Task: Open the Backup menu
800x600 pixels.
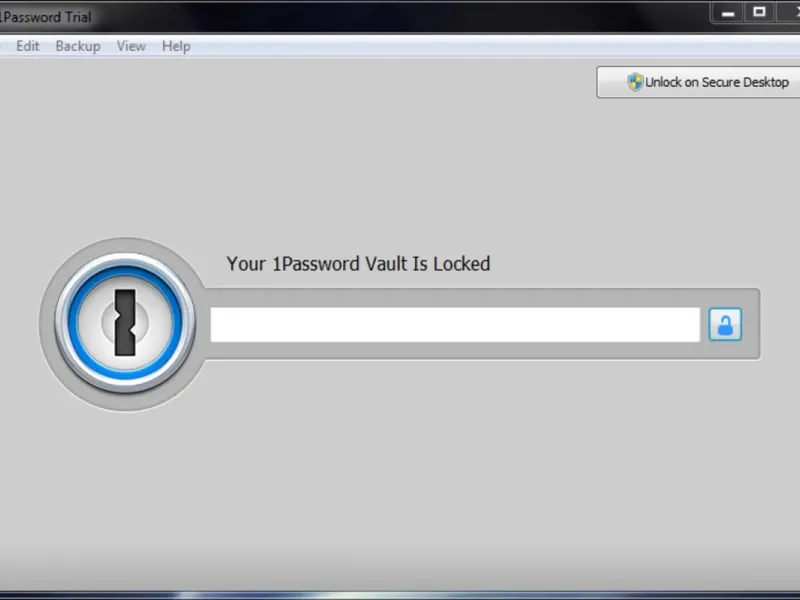Action: click(78, 46)
